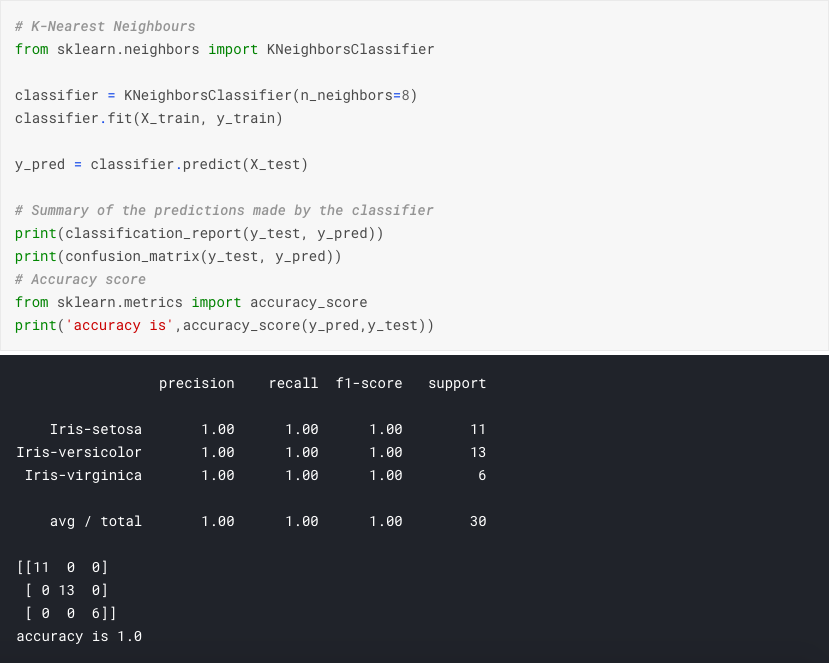
Task: Click the print(confusion_matrix(...)) code line
Action: coord(178,256)
